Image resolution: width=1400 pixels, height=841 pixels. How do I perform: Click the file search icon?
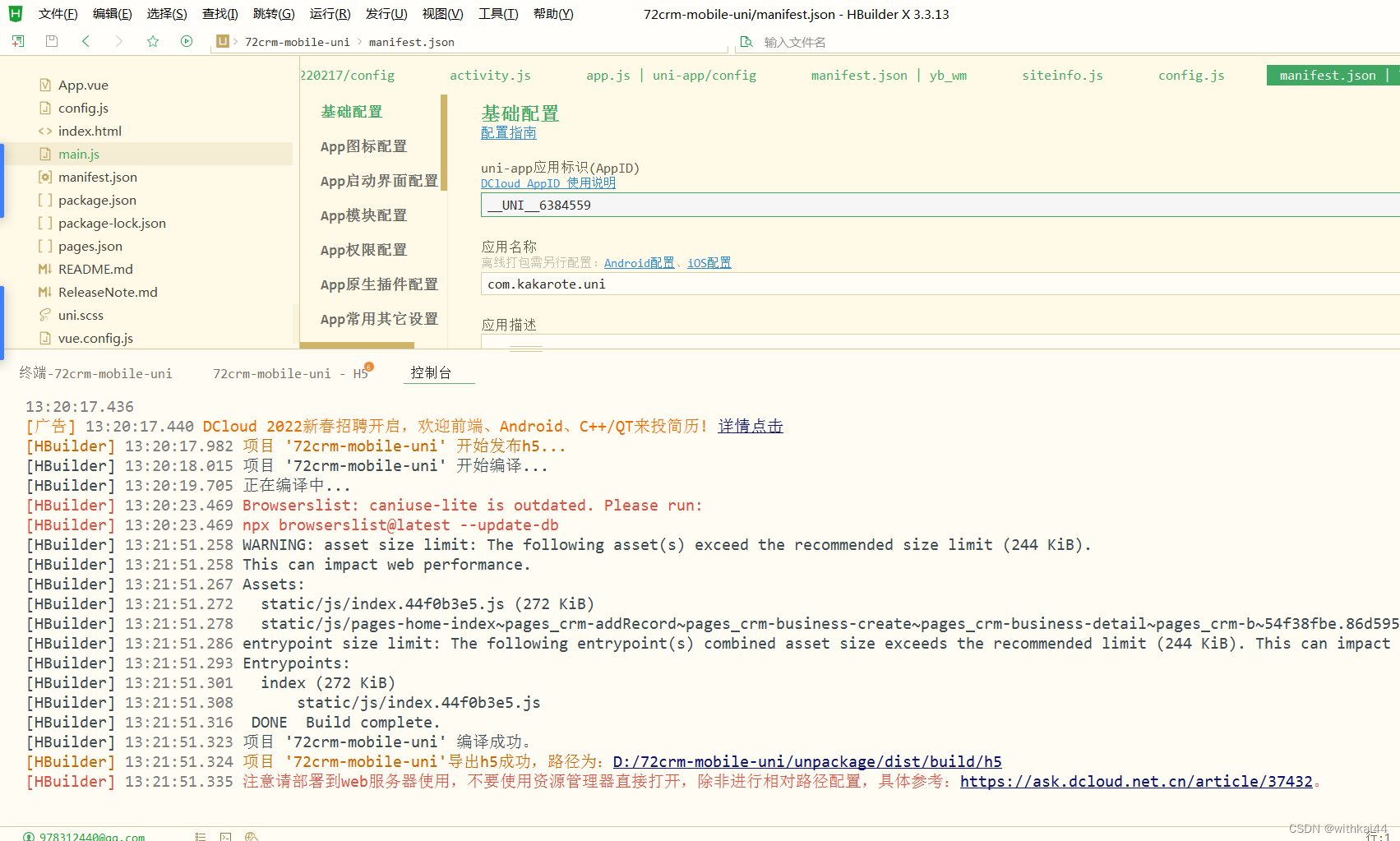coord(746,42)
